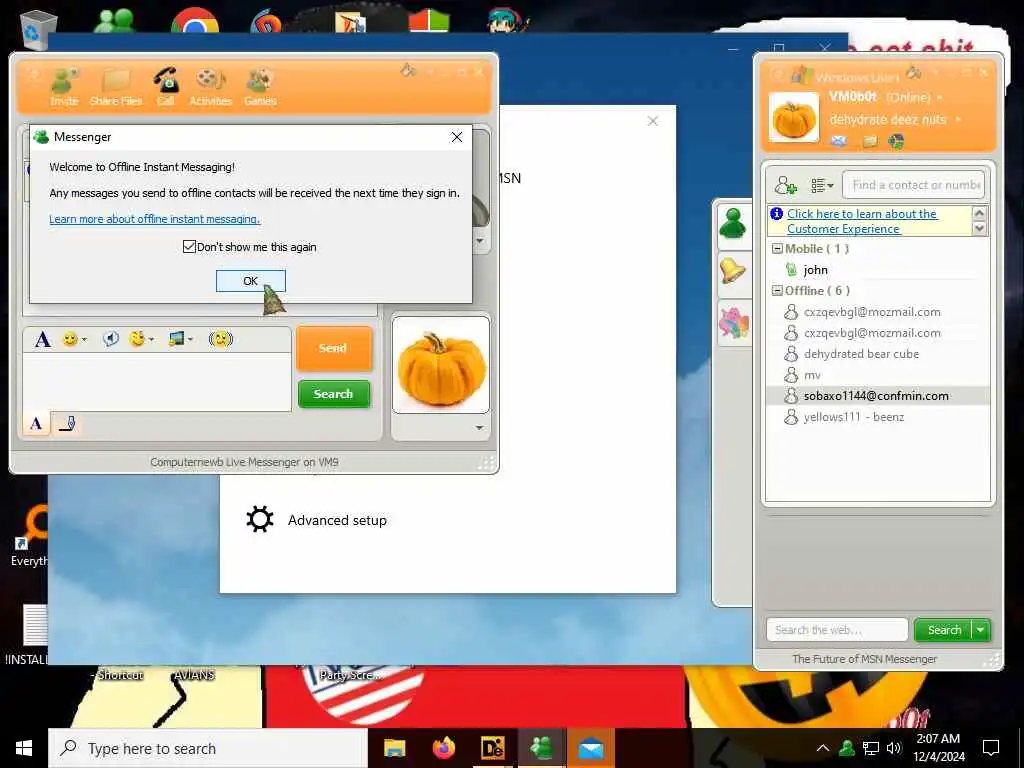Open Games in chat window
The width and height of the screenshot is (1024, 768).
click(x=260, y=87)
